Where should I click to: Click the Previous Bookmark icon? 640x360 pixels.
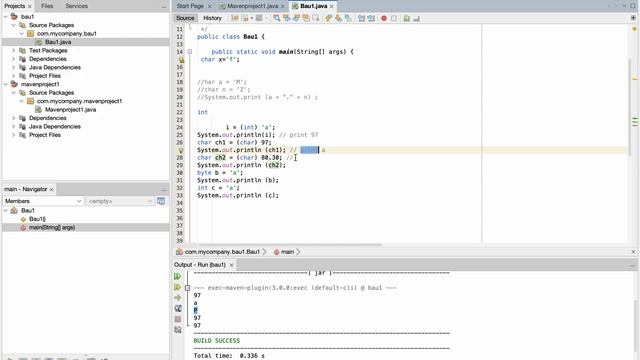pos(329,18)
